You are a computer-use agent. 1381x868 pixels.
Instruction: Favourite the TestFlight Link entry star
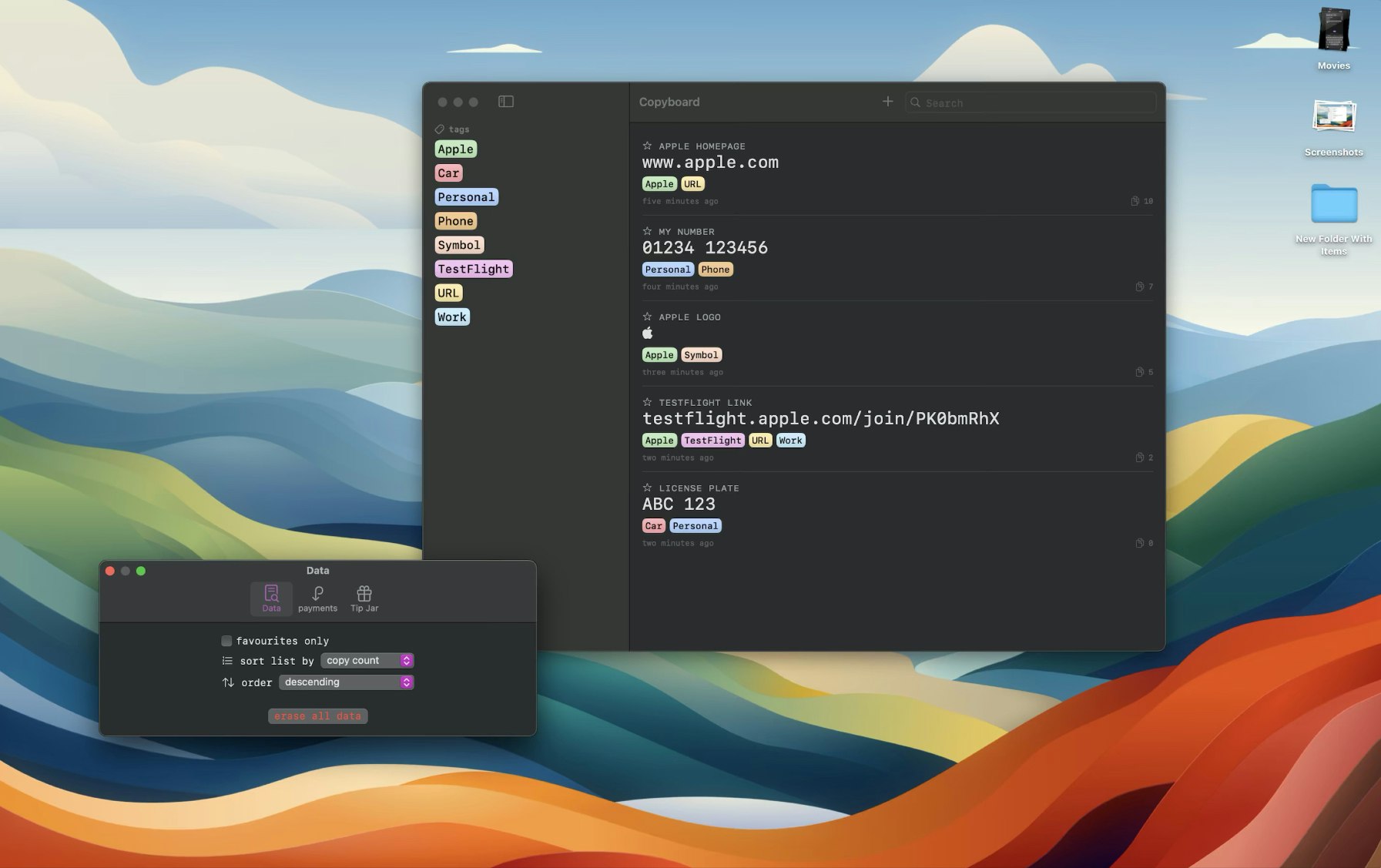pos(648,402)
